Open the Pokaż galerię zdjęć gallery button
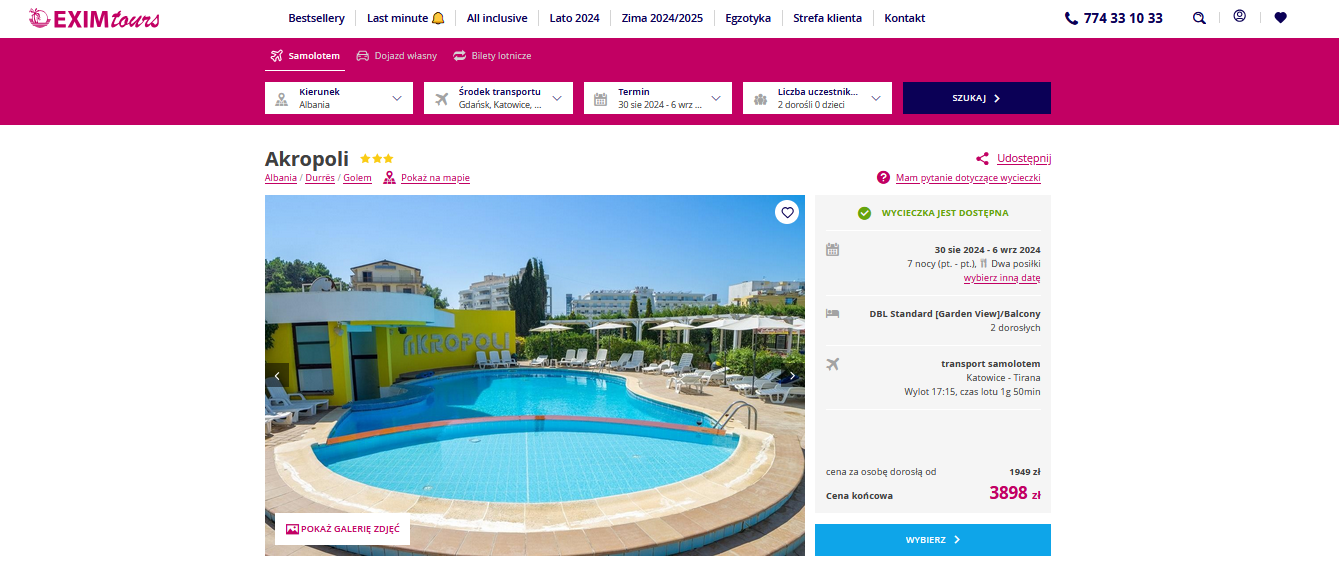This screenshot has height=564, width=1339. [342, 529]
